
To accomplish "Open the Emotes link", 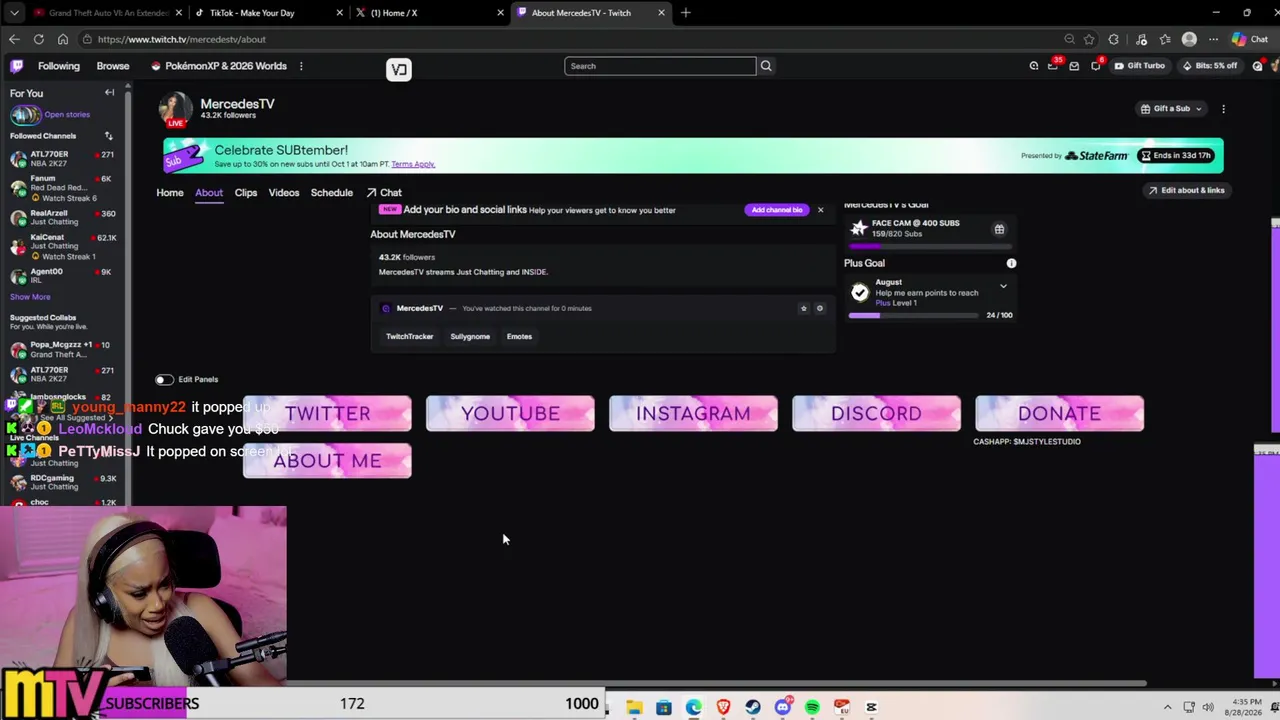I will (x=519, y=337).
